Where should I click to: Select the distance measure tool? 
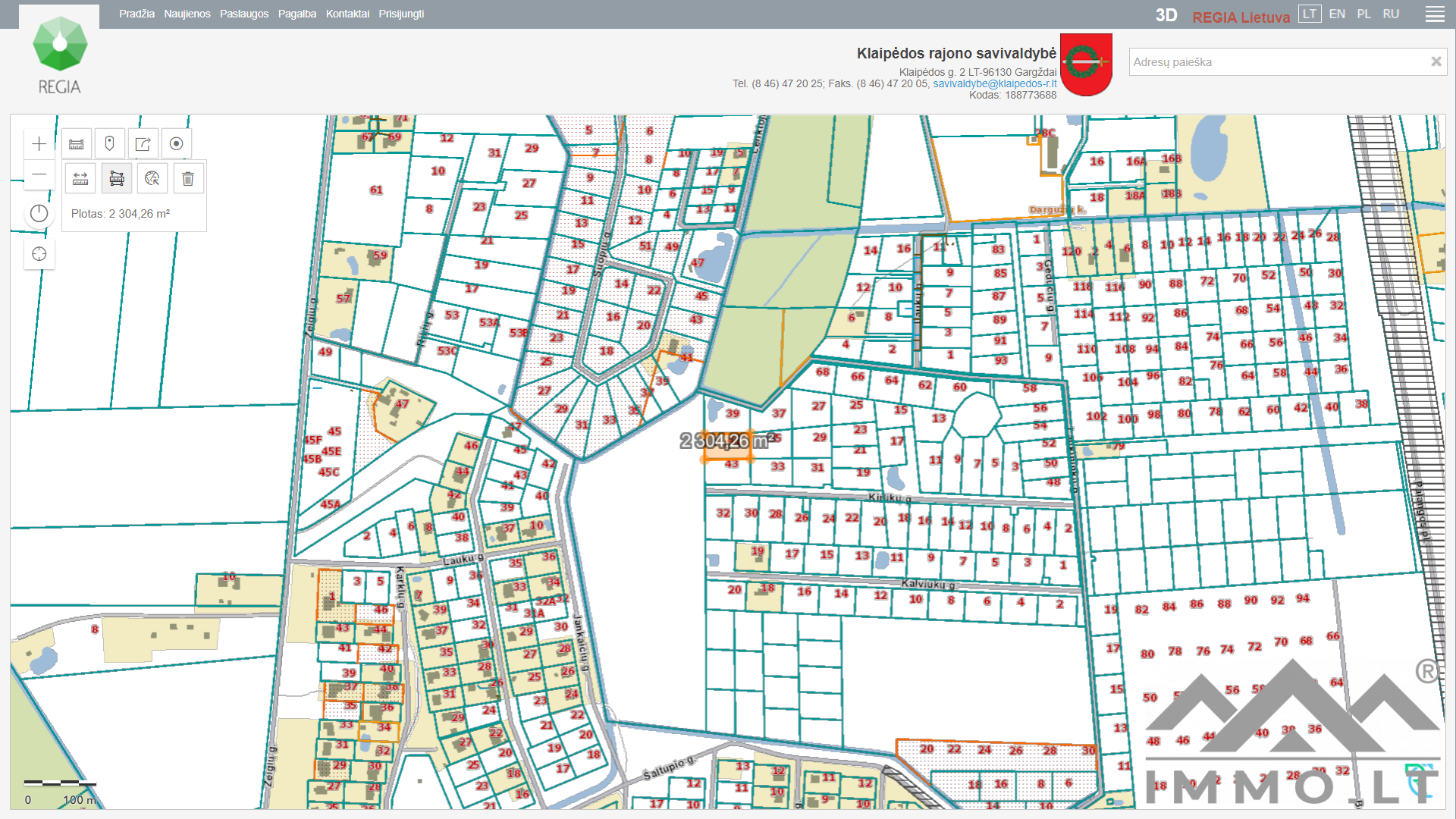tap(80, 179)
